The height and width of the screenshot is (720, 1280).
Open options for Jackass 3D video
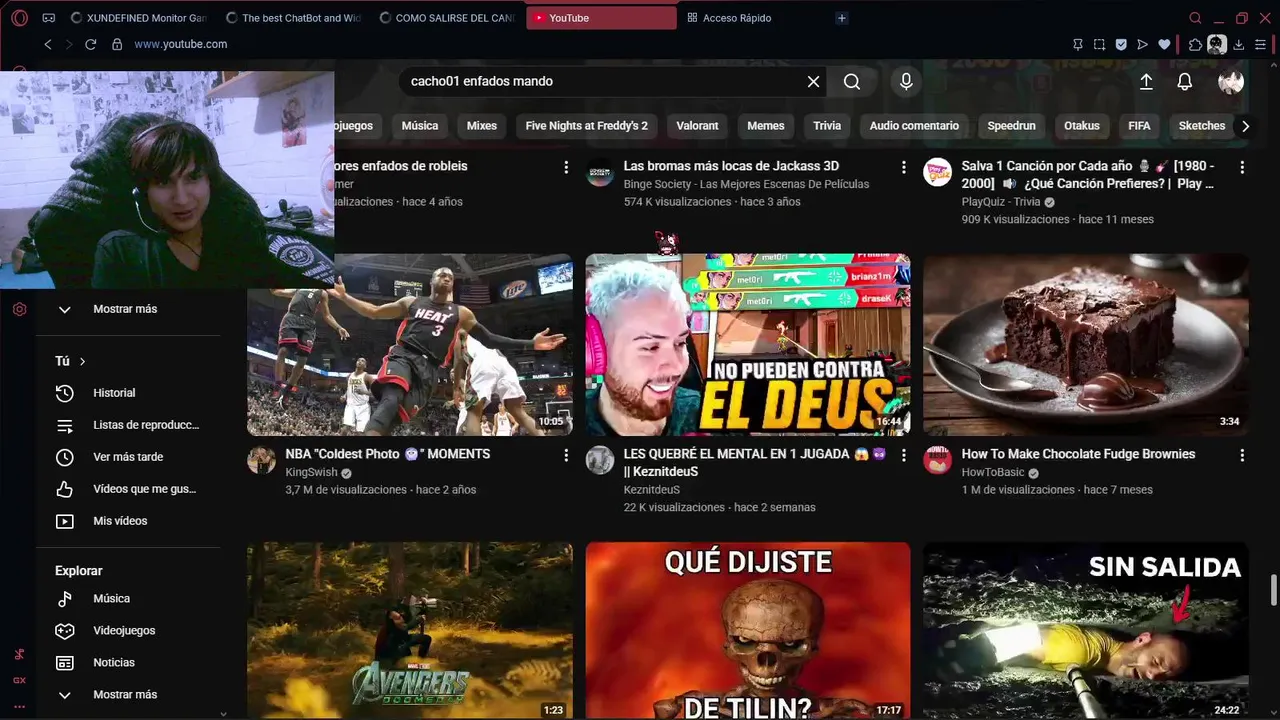[904, 167]
